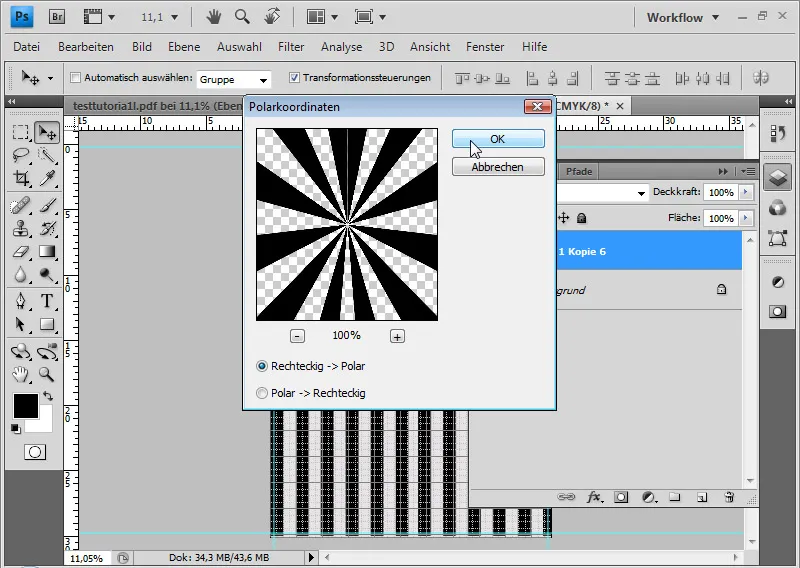The height and width of the screenshot is (568, 800).
Task: Select the 3D Rotate tool
Action: 20,352
